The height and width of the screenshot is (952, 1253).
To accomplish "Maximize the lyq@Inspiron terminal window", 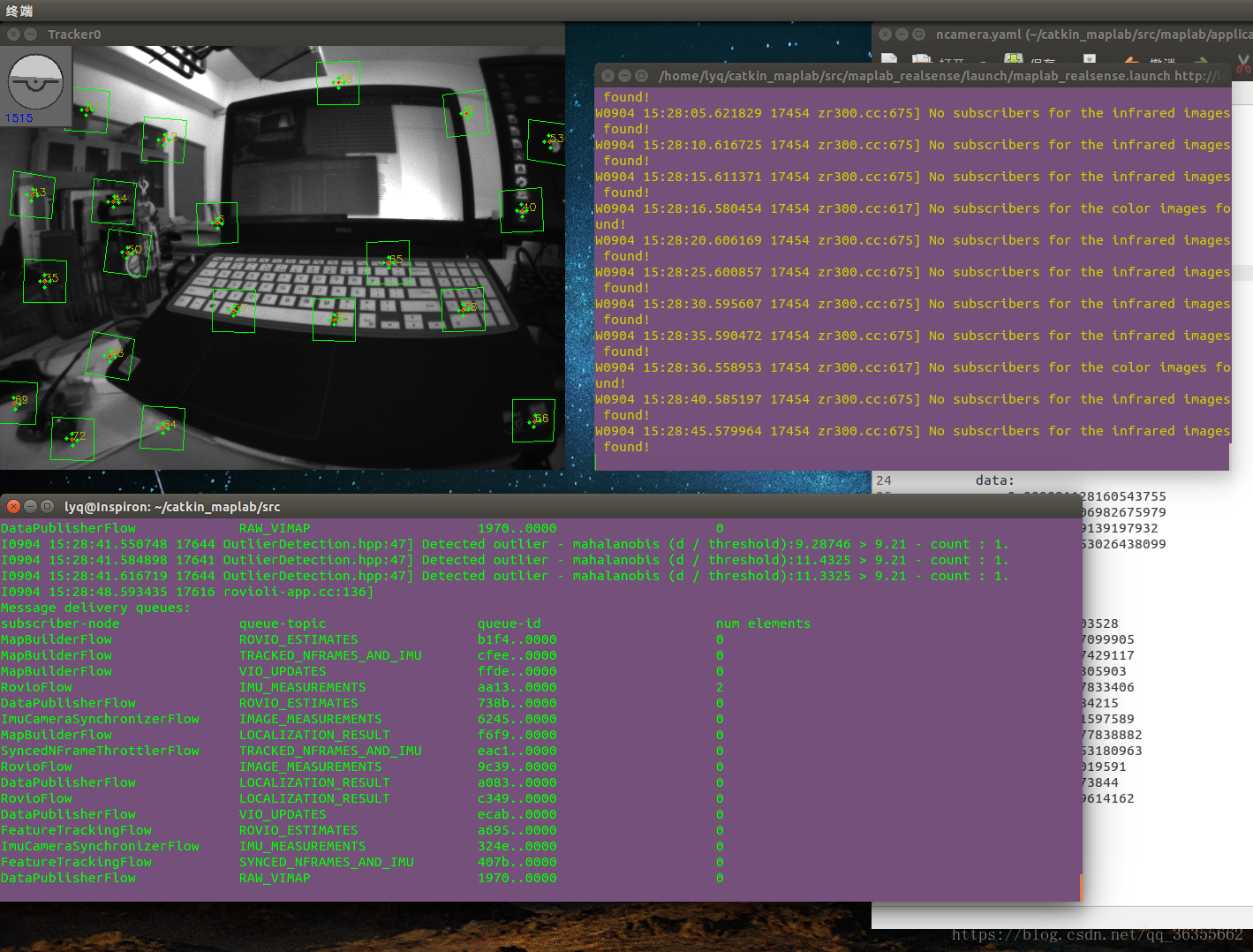I will coord(47,506).
